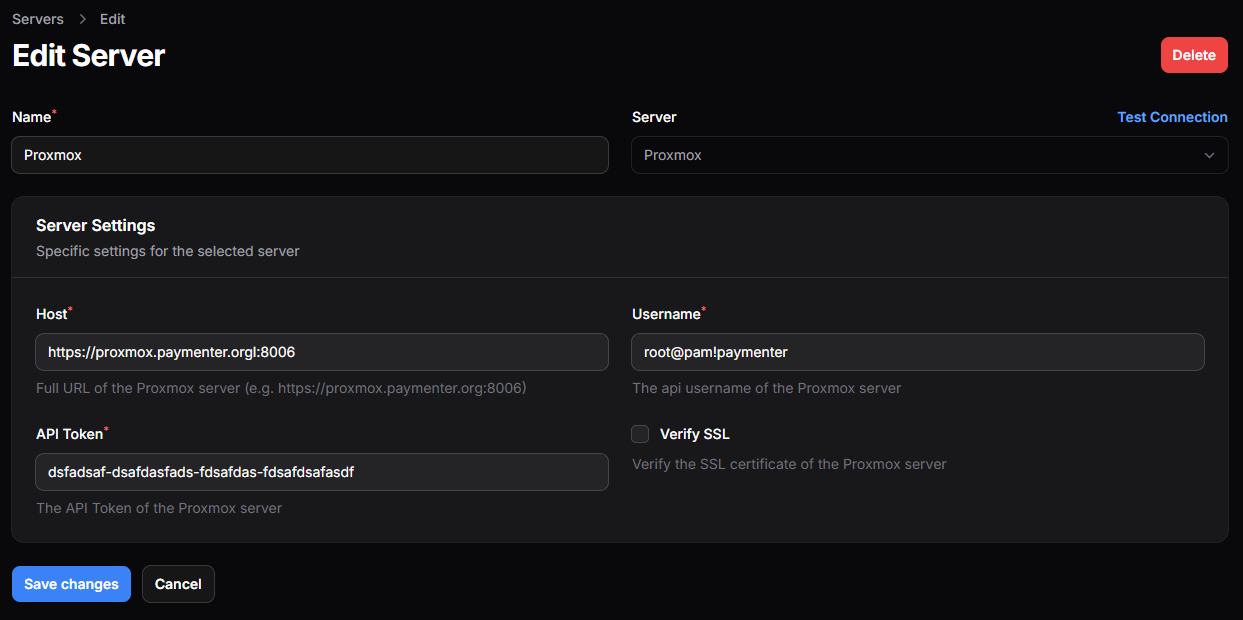Click the Host field label
Image resolution: width=1243 pixels, height=620 pixels.
point(51,314)
